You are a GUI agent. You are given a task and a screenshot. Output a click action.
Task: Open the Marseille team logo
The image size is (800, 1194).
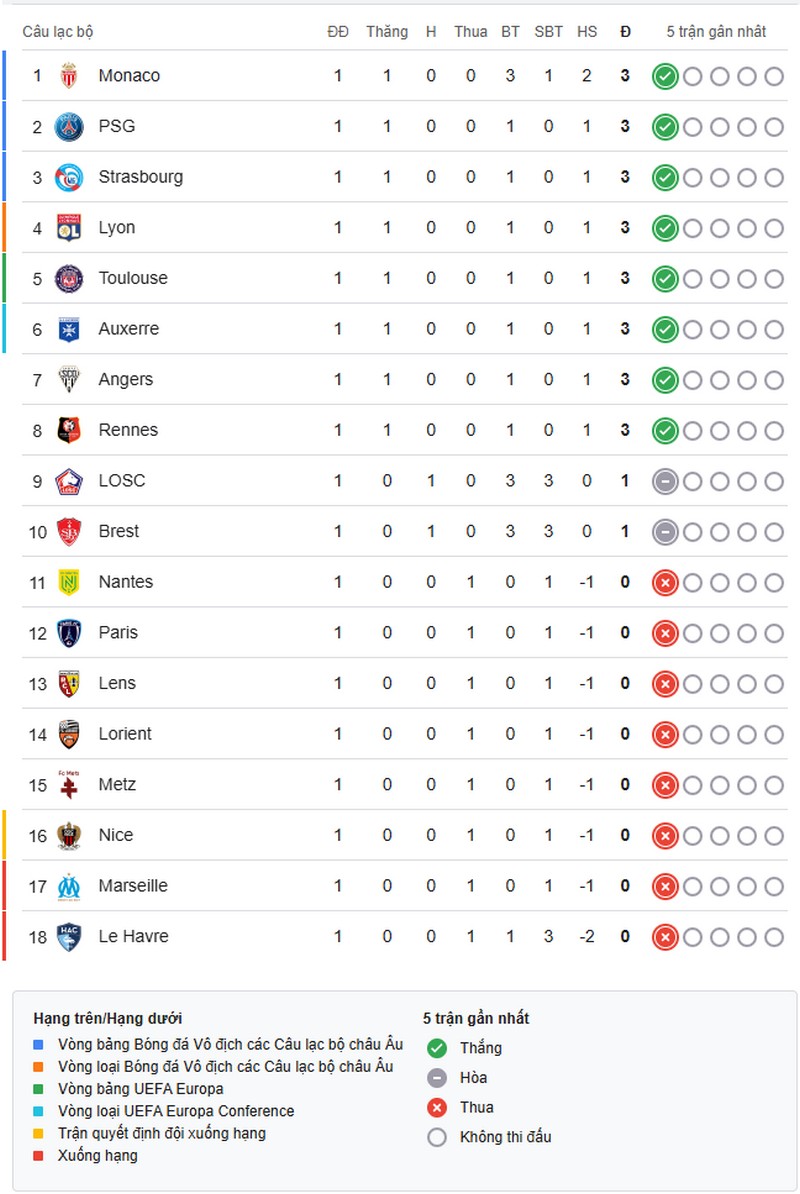[69, 886]
